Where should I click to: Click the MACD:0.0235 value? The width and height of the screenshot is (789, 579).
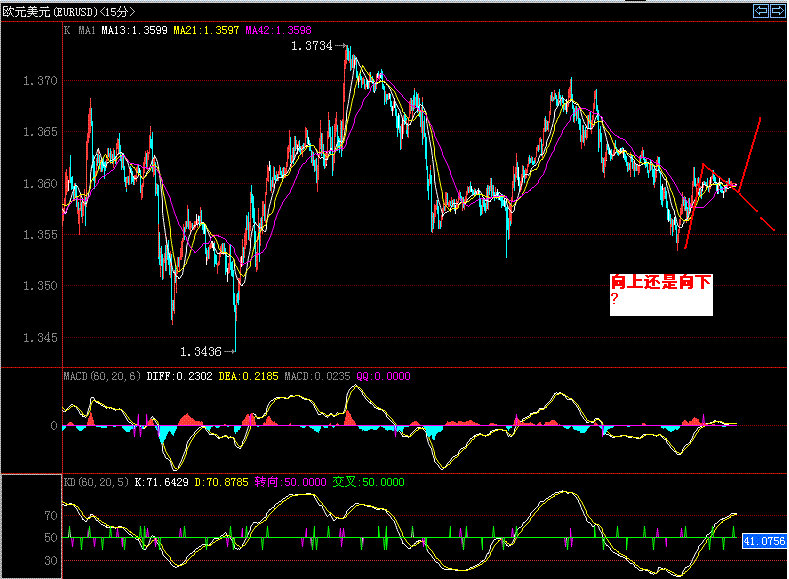(317, 376)
